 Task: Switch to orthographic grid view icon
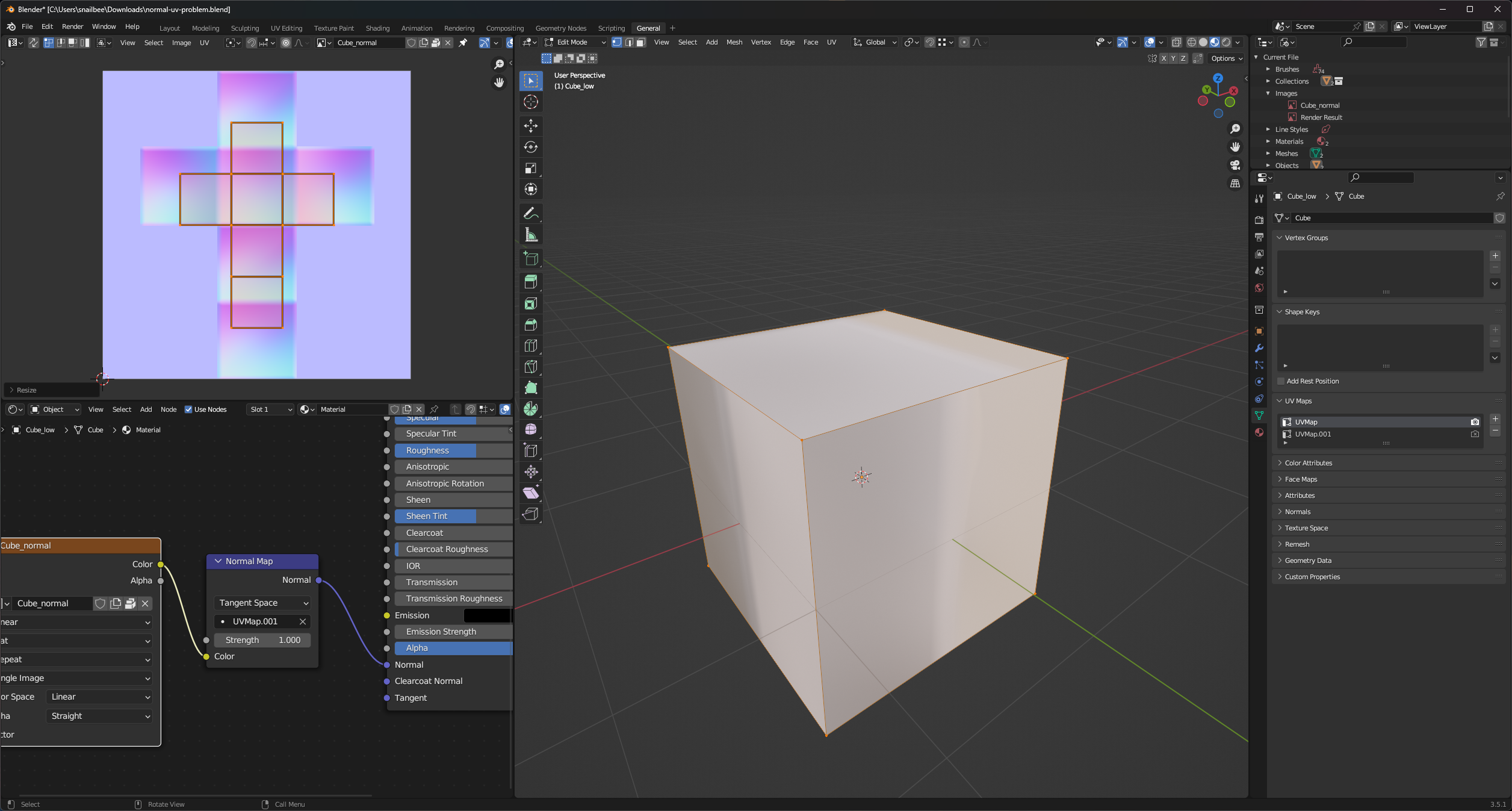point(1235,183)
